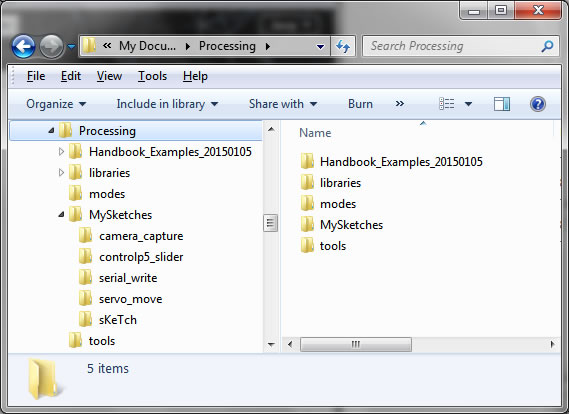This screenshot has width=569, height=414.
Task: Open the Edit menu
Action: pos(71,76)
